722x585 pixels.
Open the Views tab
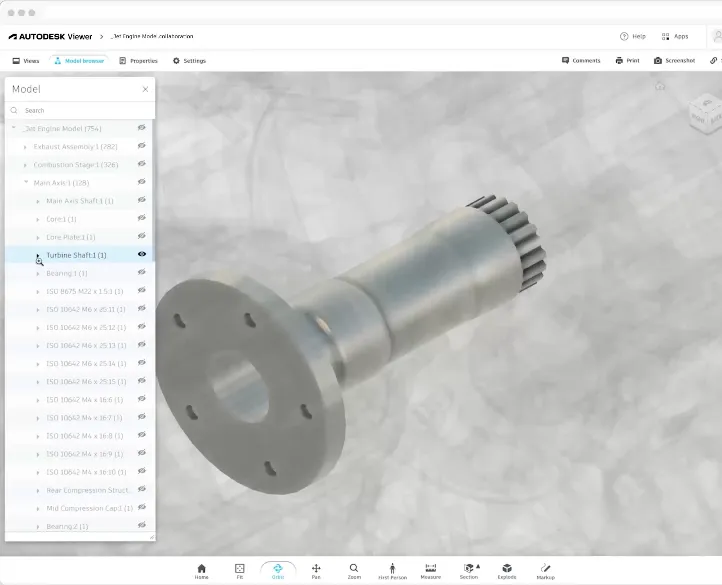[x=26, y=61]
